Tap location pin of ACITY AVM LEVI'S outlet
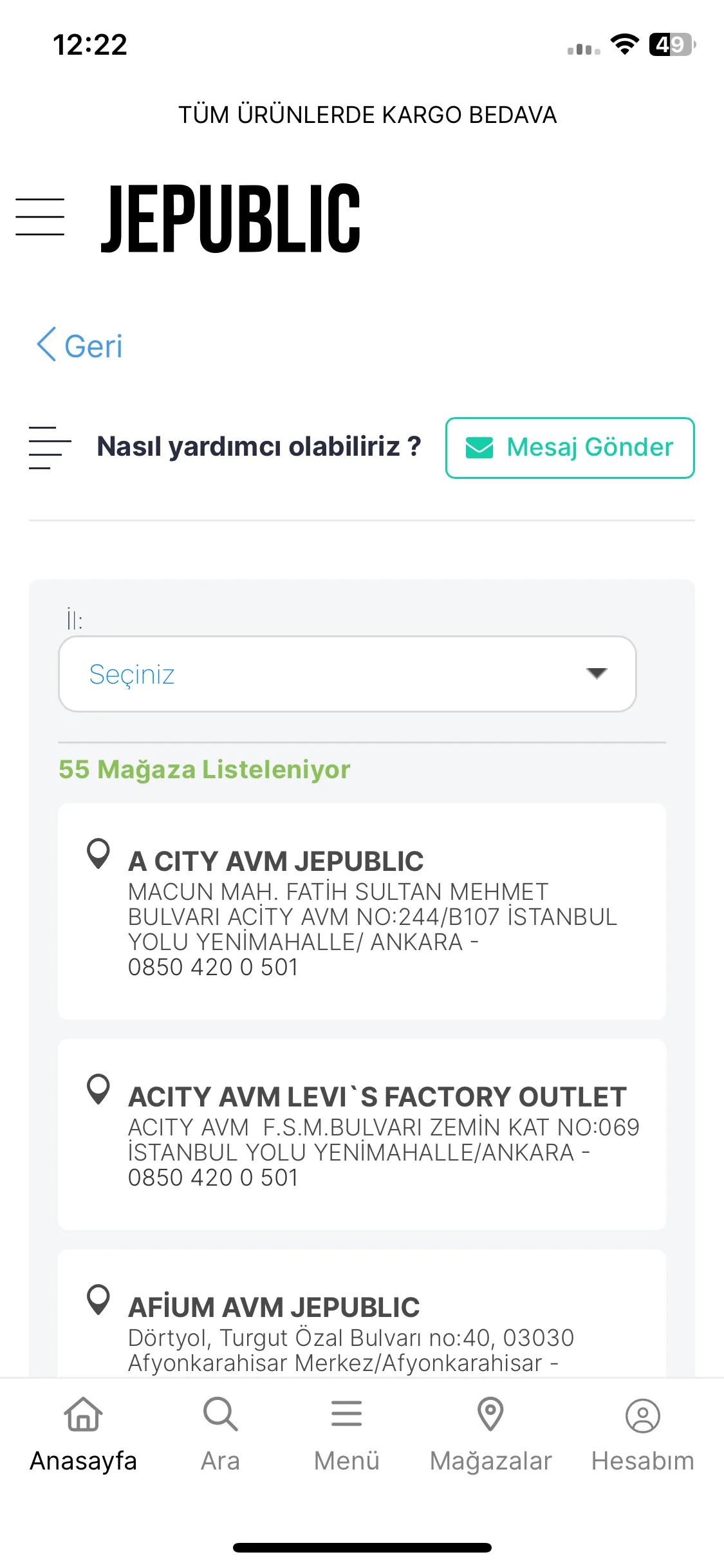Viewport: 724px width, 1568px height. click(98, 1089)
